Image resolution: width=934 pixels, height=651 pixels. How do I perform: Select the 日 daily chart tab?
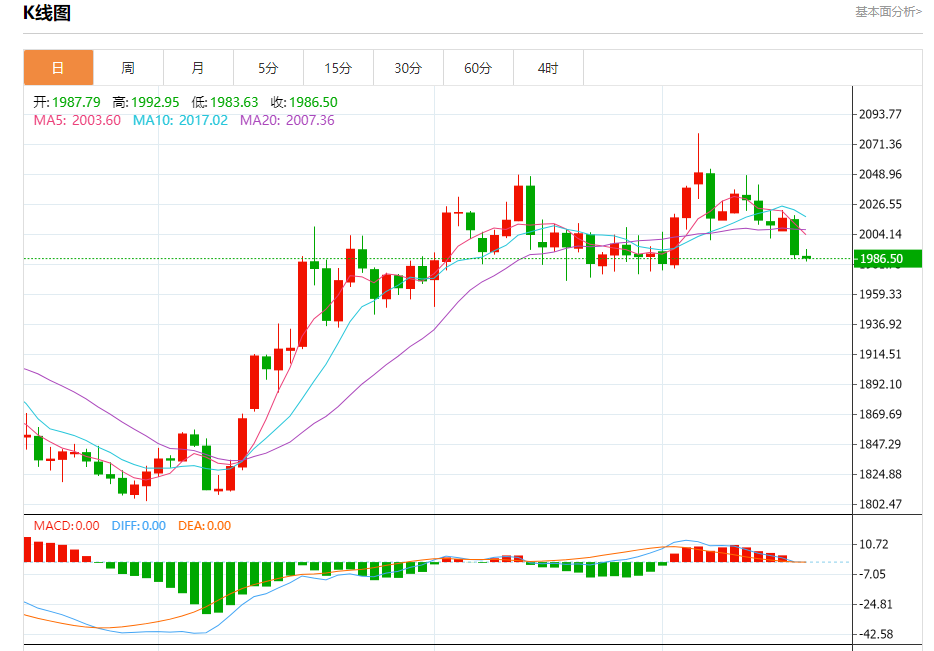pos(58,68)
